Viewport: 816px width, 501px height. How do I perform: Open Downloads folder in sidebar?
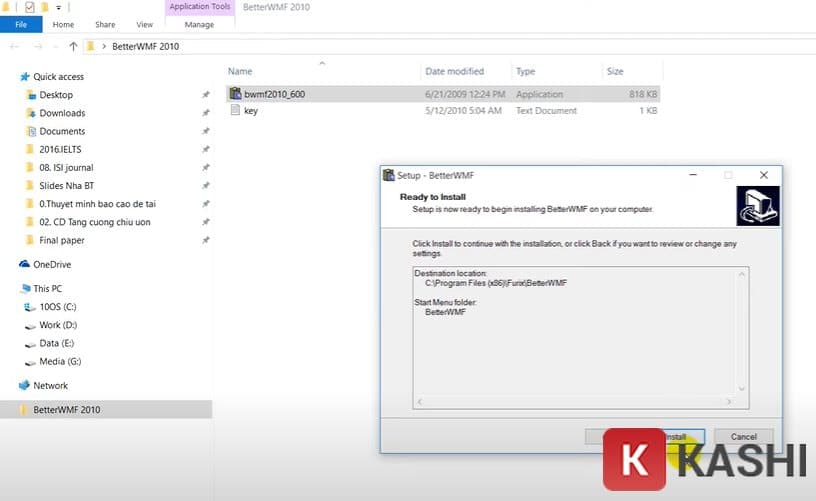[62, 113]
